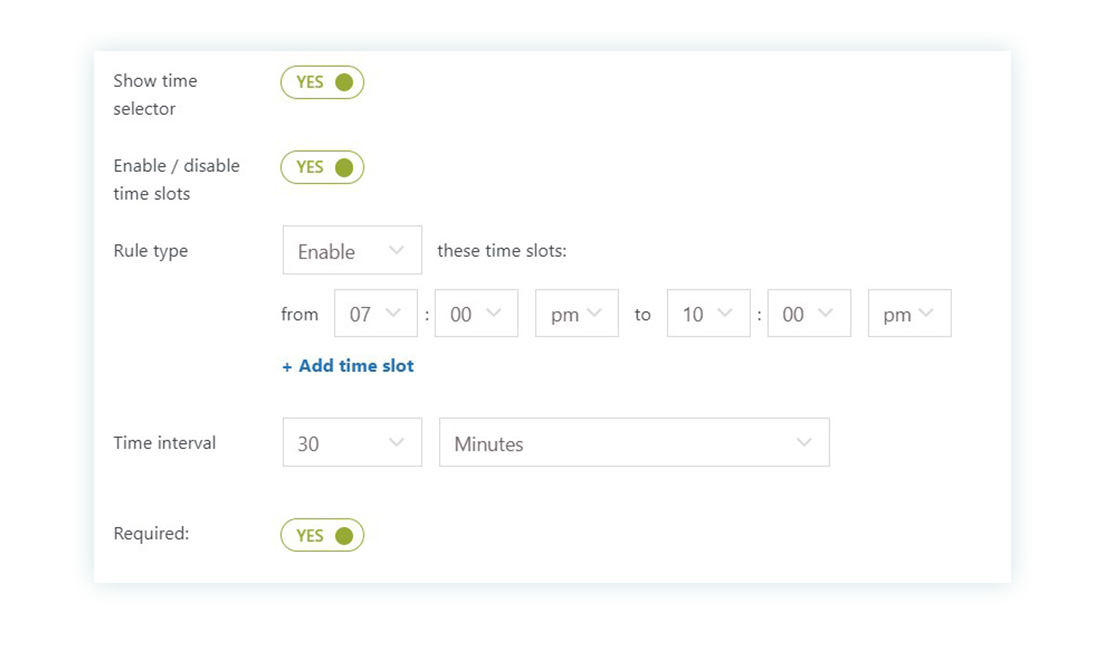The width and height of the screenshot is (1106, 646).
Task: Click the chevron in Rule type dropdown
Action: [x=396, y=251]
